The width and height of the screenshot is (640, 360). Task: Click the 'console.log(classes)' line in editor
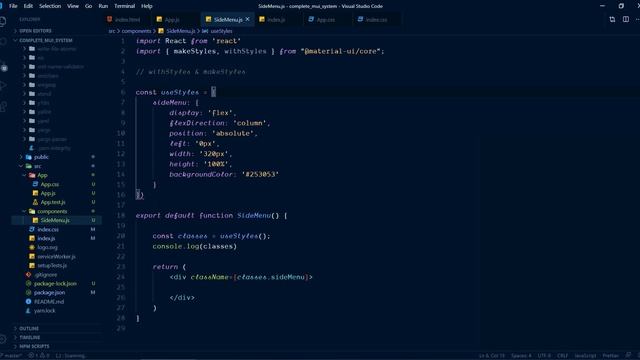[x=194, y=246]
